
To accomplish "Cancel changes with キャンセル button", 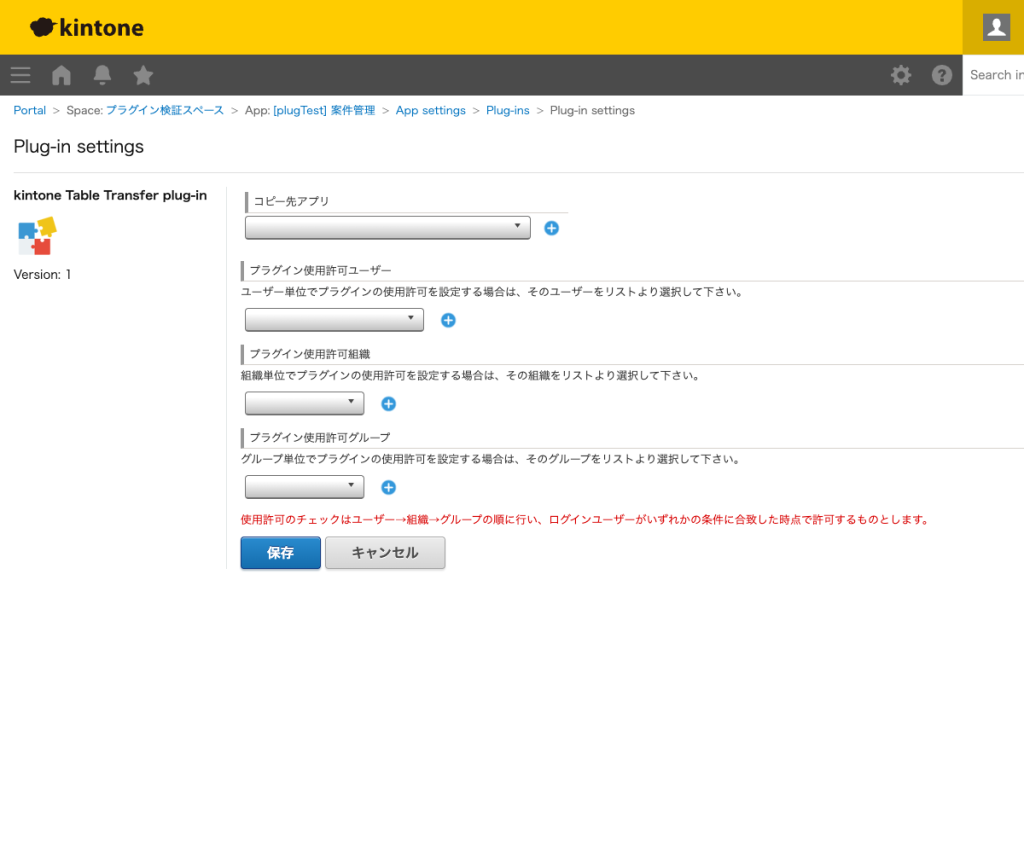I will 385,552.
